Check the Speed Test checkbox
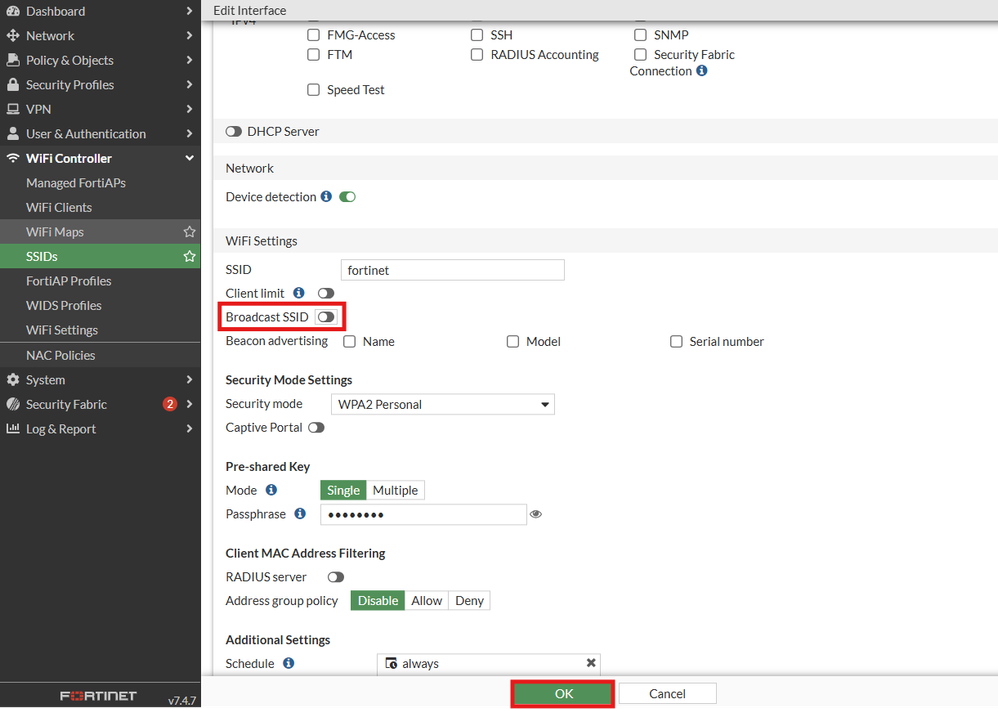 pos(313,89)
